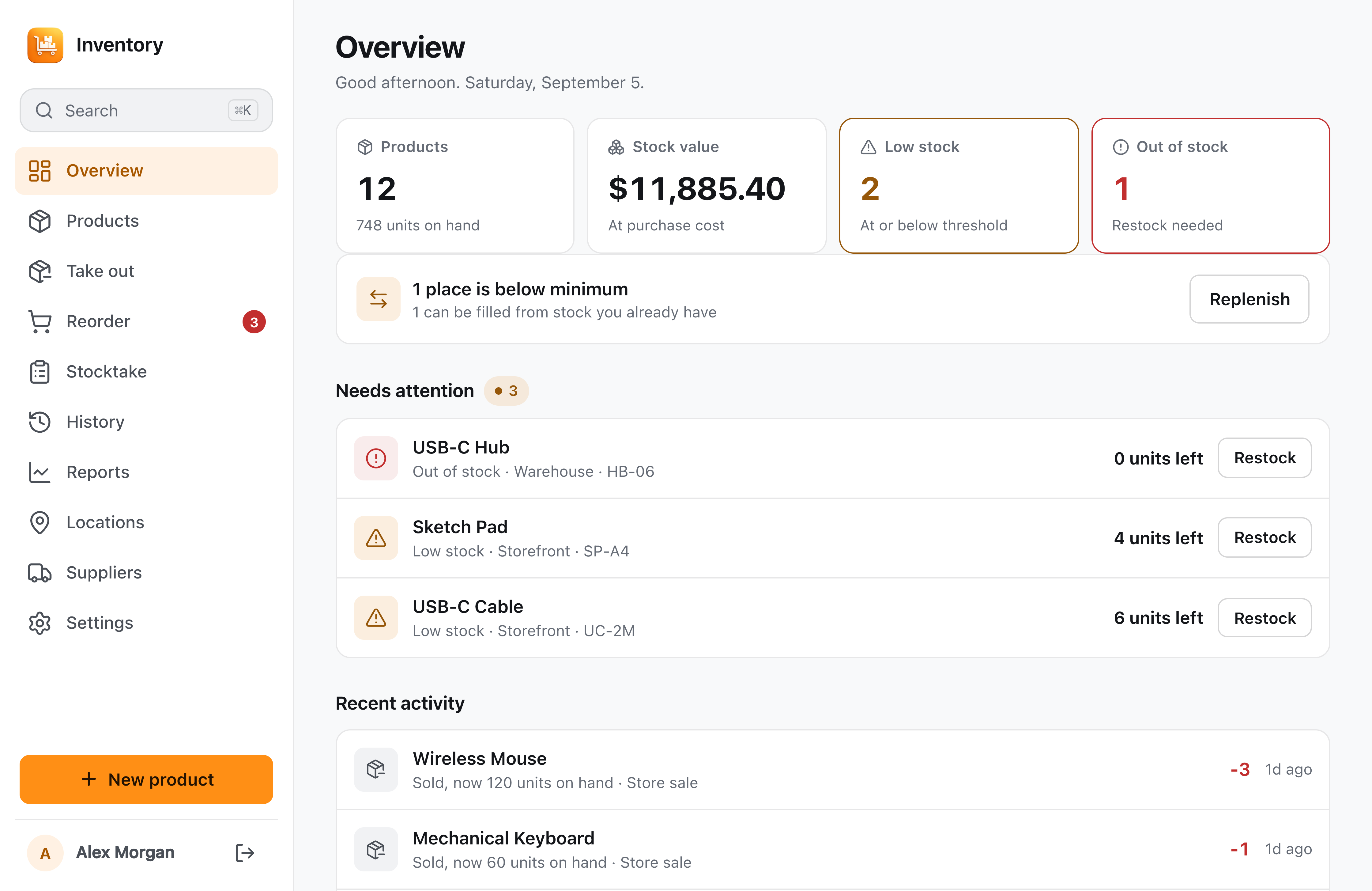The width and height of the screenshot is (1372, 891).
Task: Click the alert circle icon on Out of stock card
Action: click(1120, 147)
